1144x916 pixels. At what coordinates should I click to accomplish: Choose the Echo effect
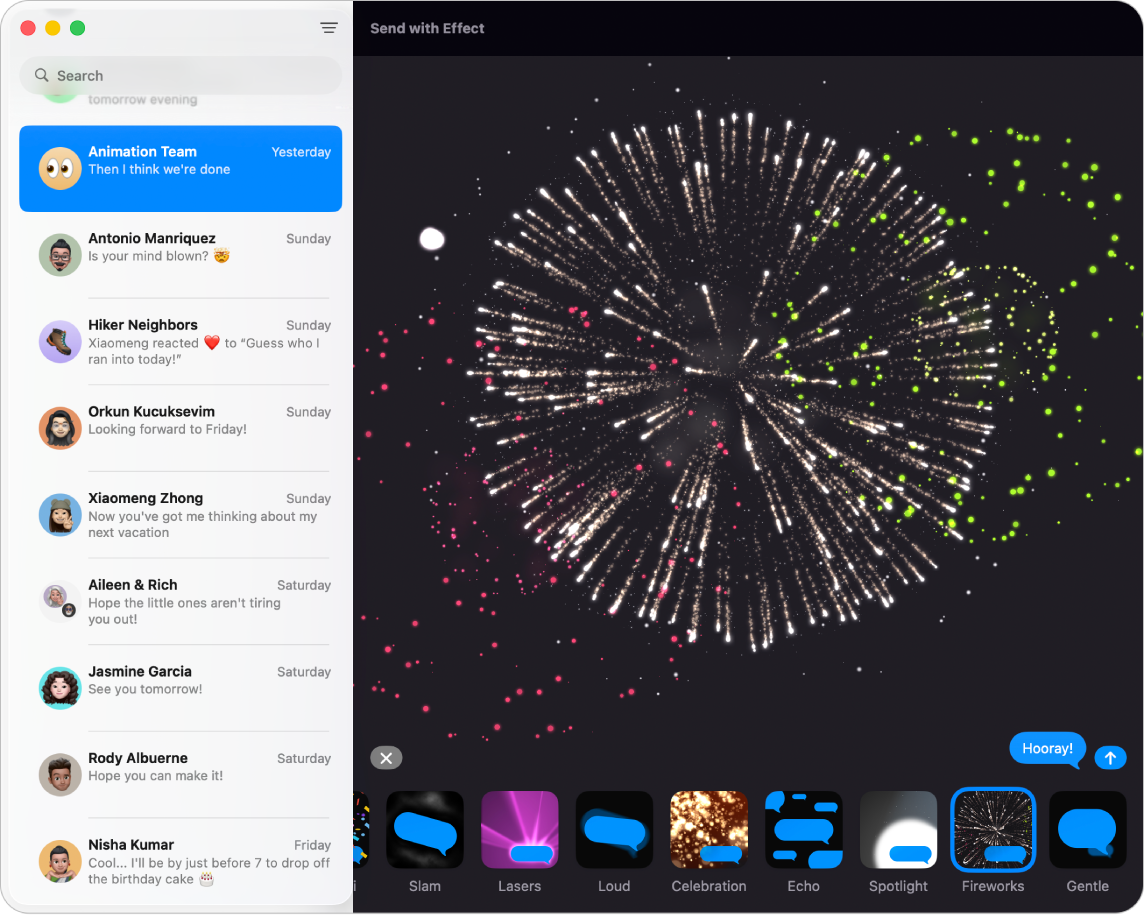coord(803,830)
